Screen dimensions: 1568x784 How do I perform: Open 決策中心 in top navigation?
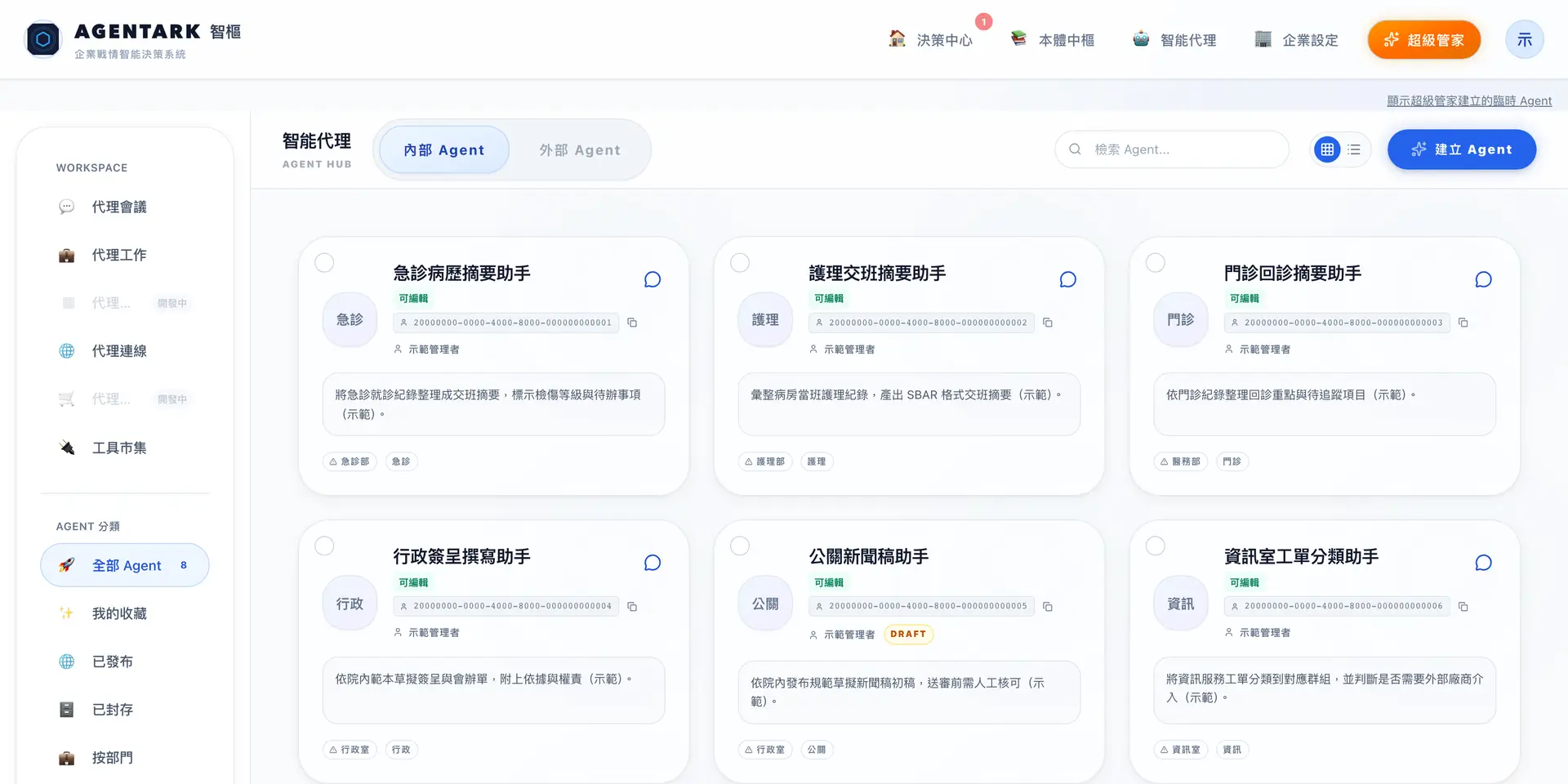pos(930,39)
